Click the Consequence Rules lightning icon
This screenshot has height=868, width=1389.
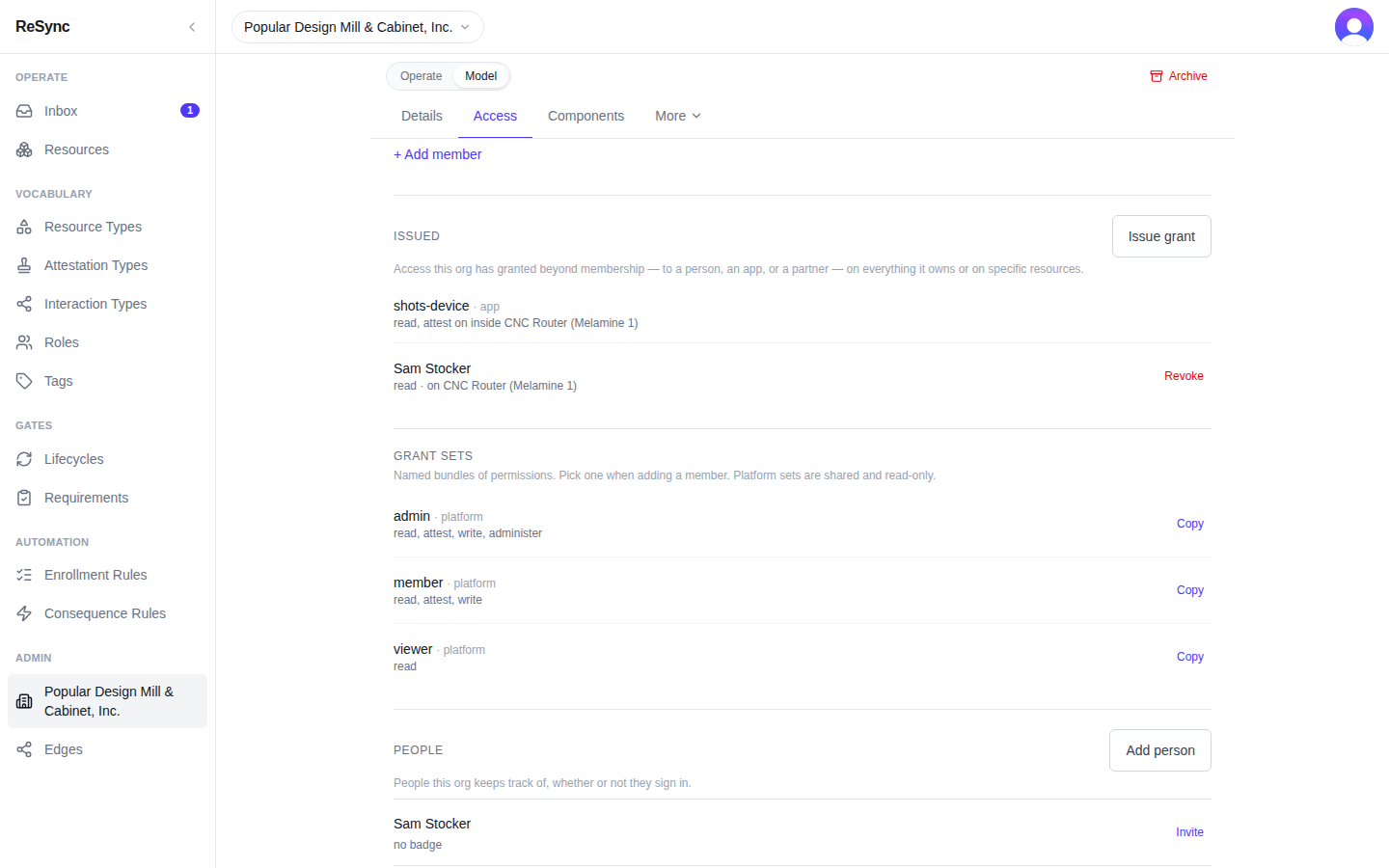coord(24,613)
